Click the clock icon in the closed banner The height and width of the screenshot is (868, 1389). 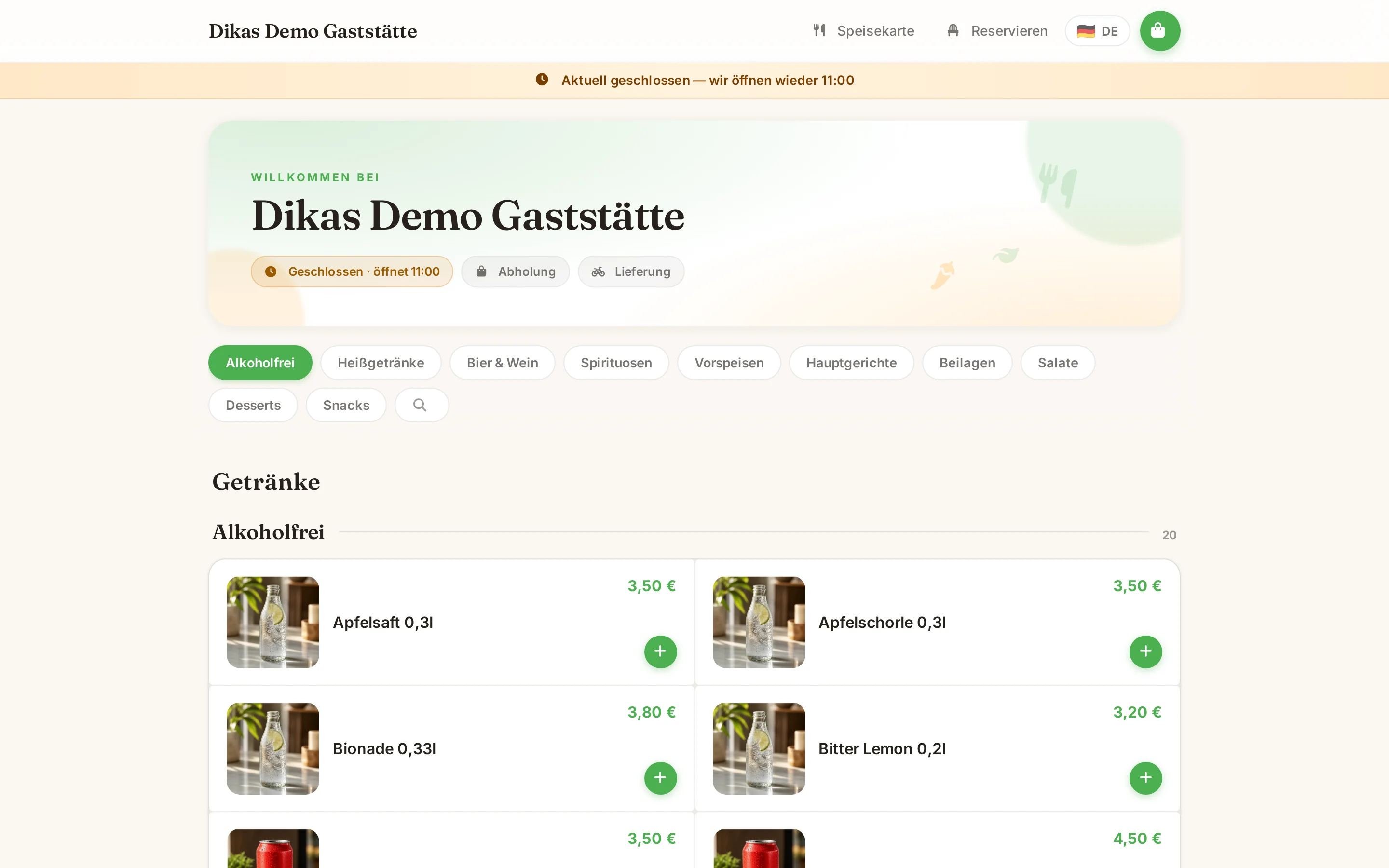tap(542, 79)
